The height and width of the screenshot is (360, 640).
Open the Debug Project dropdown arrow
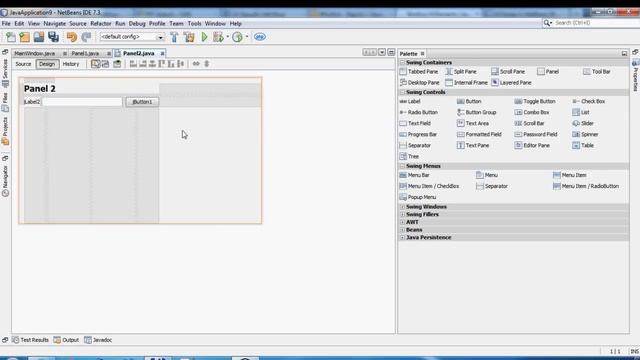click(227, 37)
